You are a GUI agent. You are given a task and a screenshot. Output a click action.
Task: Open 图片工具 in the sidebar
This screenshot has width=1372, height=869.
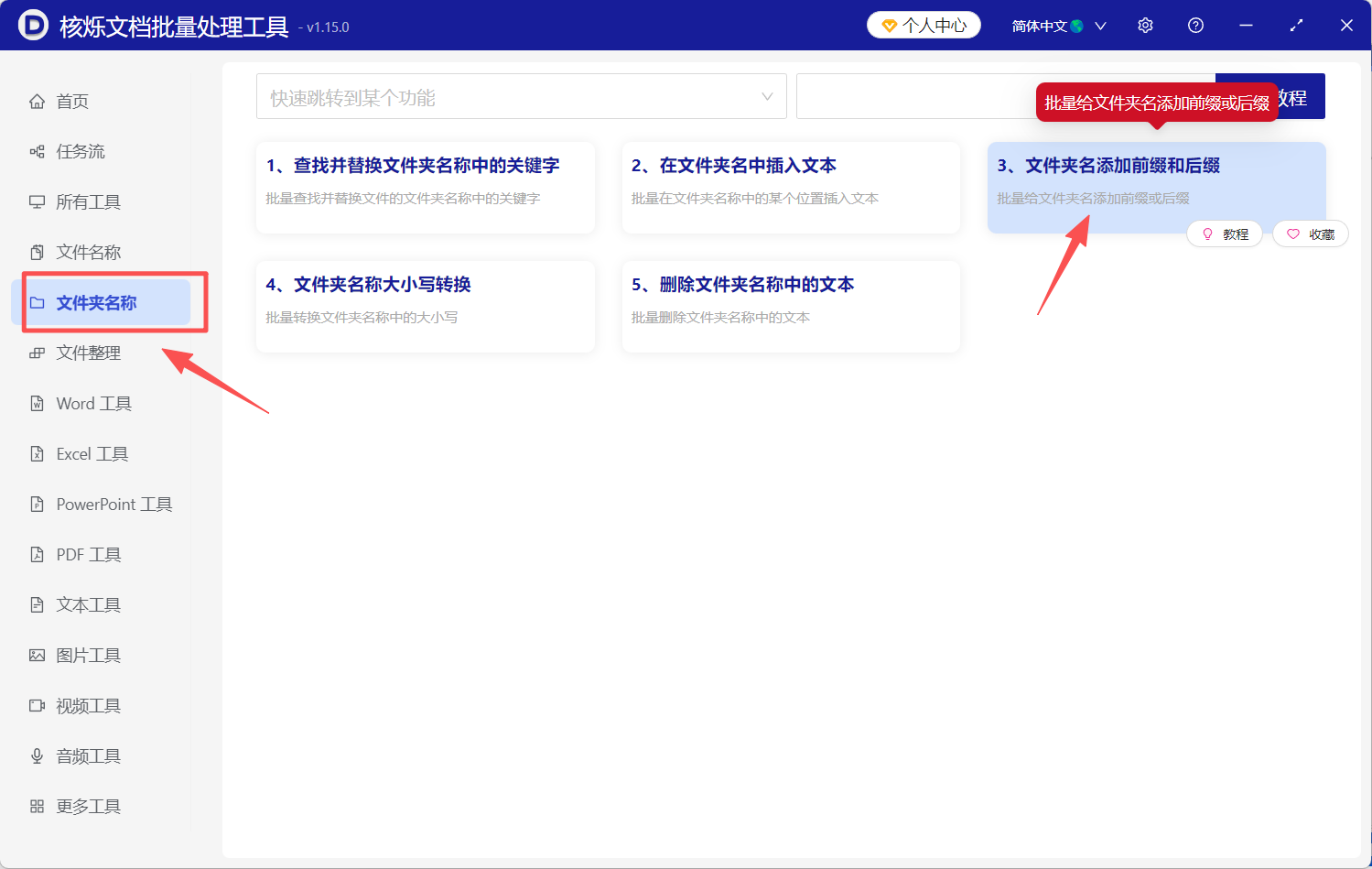[x=101, y=655]
